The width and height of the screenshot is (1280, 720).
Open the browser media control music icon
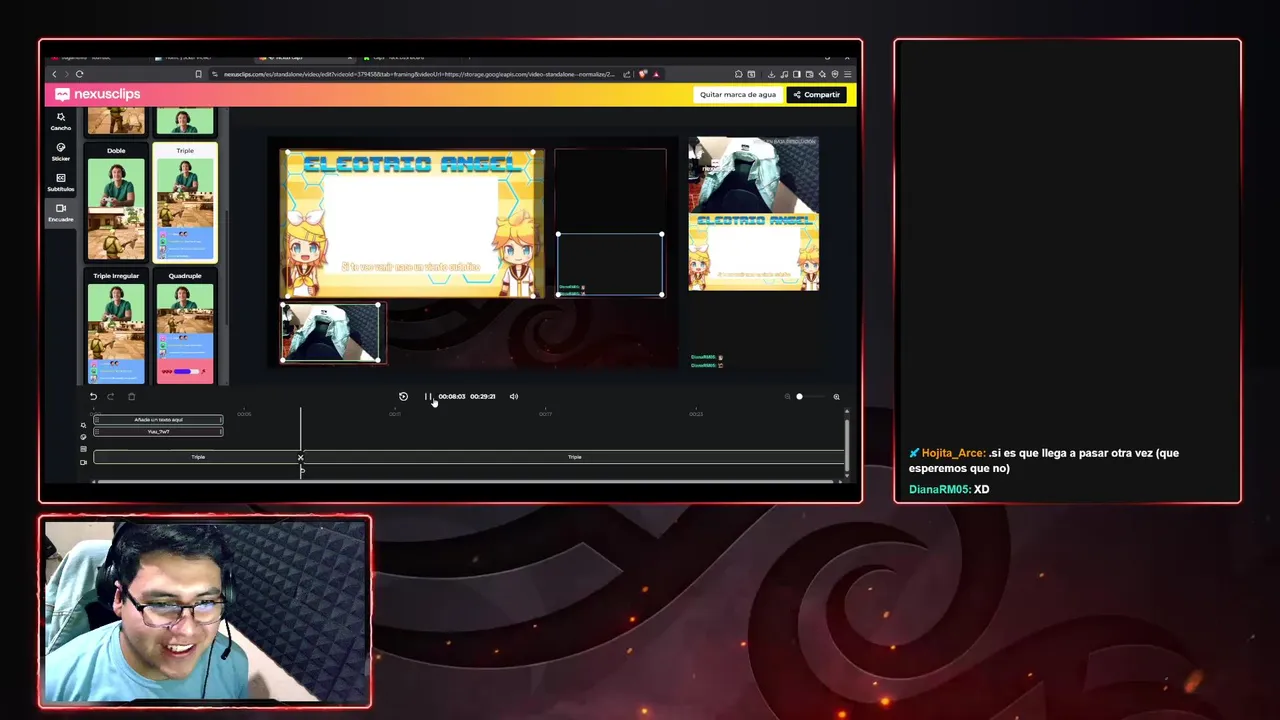784,74
